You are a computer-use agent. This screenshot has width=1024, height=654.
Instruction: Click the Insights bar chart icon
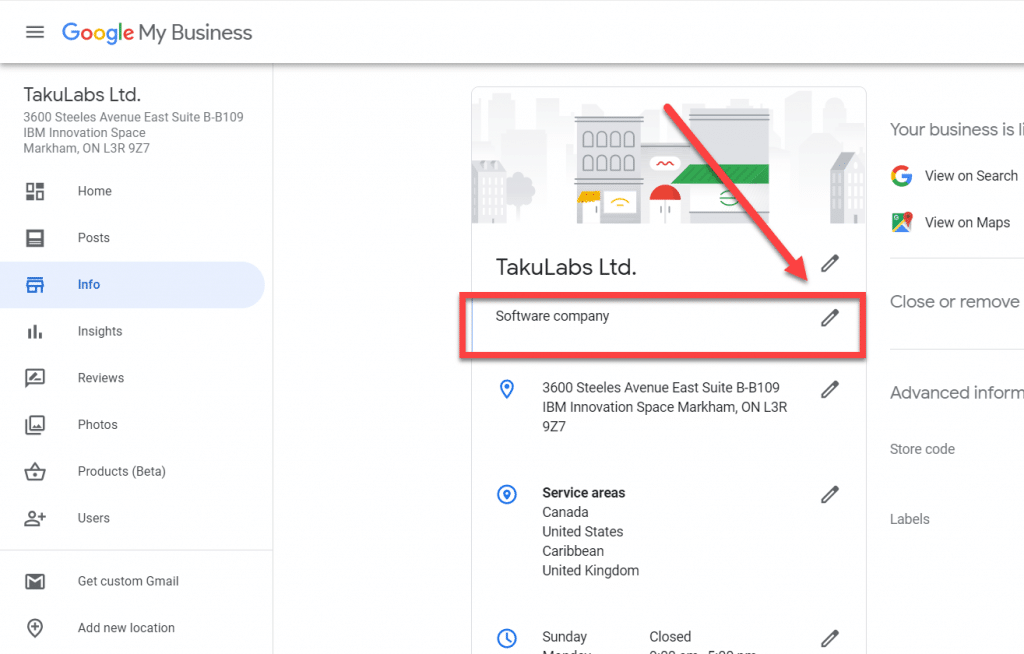click(35, 332)
